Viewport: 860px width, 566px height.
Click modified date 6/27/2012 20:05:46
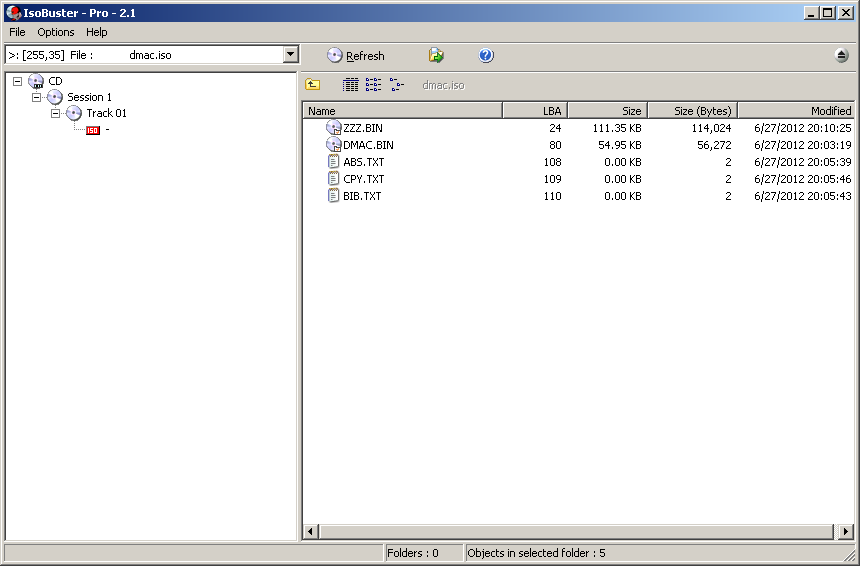[803, 179]
